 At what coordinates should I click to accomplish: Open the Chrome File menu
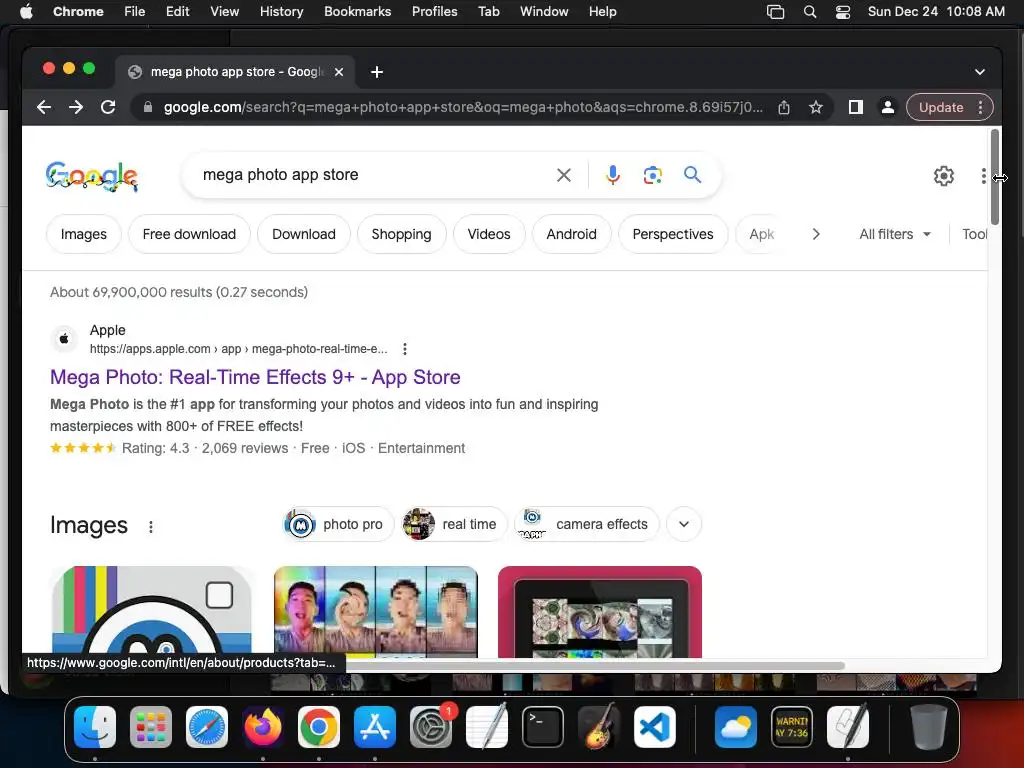(x=135, y=12)
